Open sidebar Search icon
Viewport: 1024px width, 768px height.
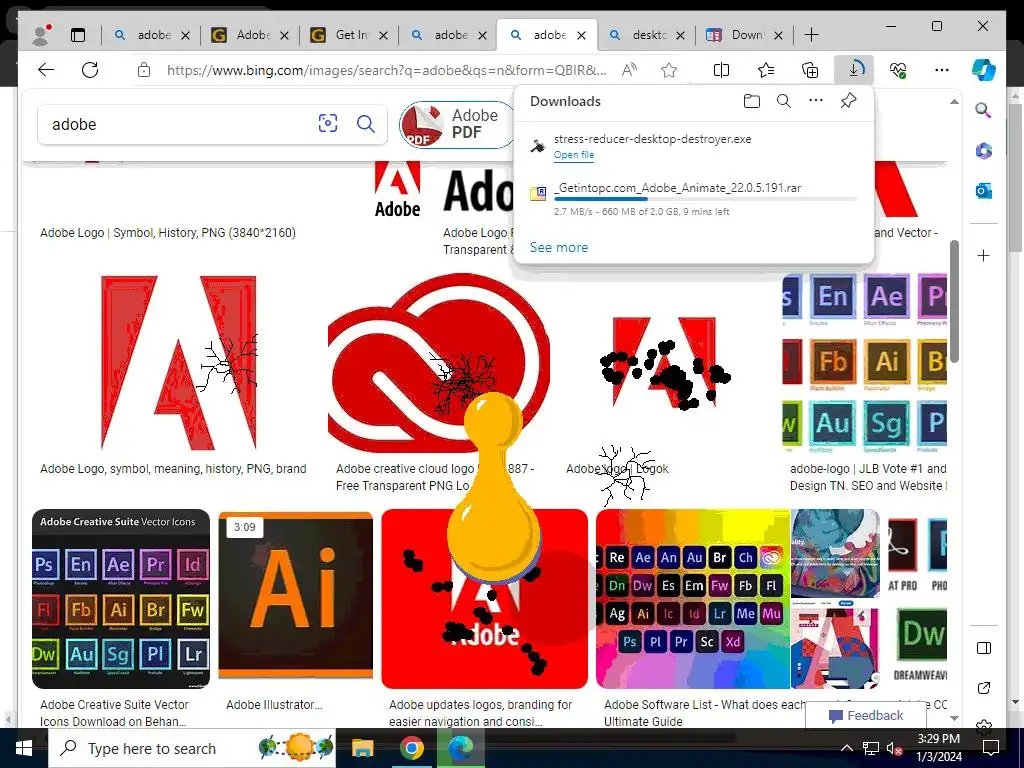(x=984, y=110)
